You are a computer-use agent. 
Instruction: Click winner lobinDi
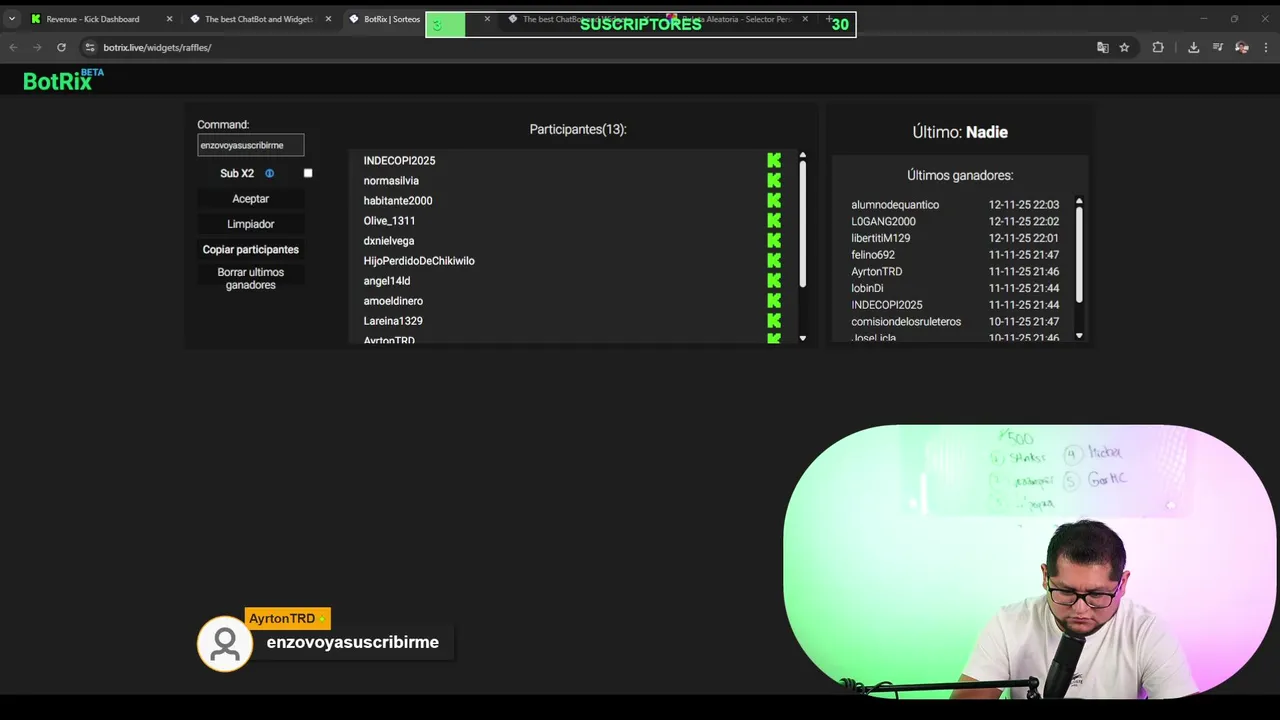867,288
